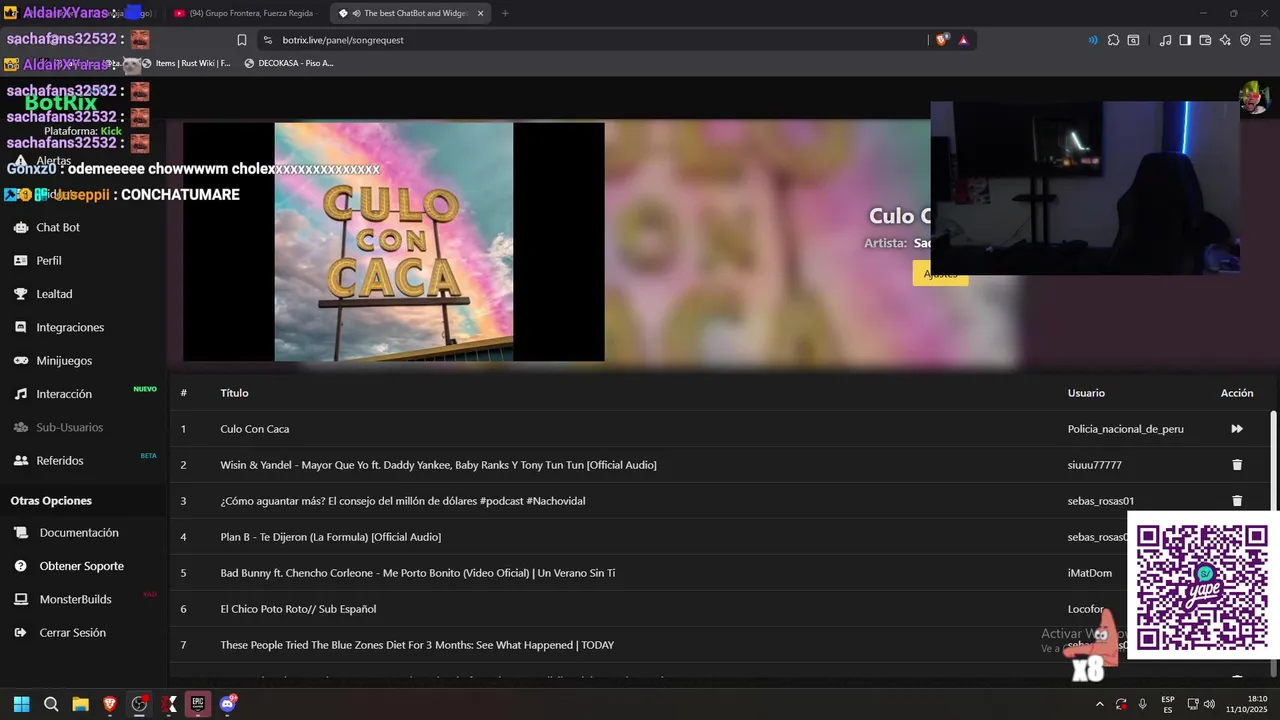Viewport: 1280px width, 720px height.
Task: Select the Bad Bunny Me Porto Bonito title
Action: pos(417,573)
